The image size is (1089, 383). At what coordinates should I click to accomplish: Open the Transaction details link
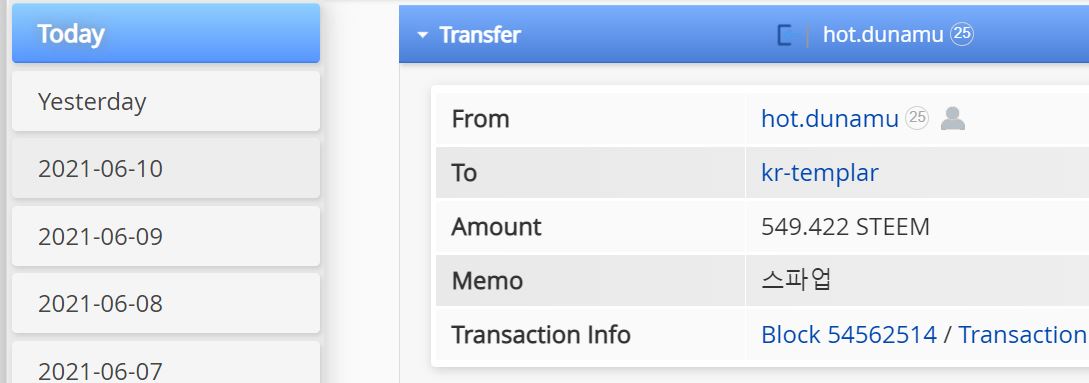tap(1024, 335)
